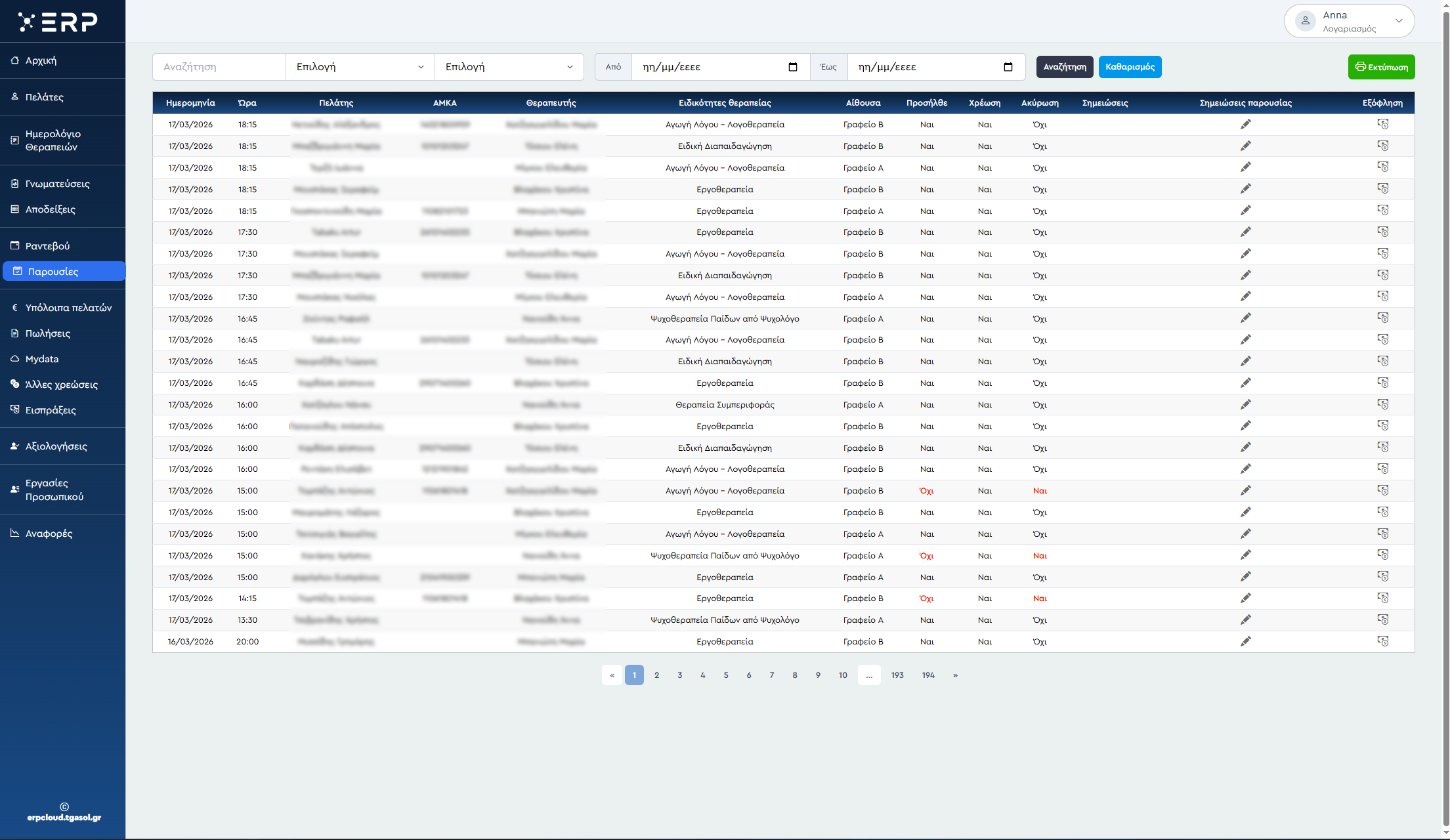Screen dimensions: 1450x840
Task: Click the green Εκτύπωση button
Action: coord(1381,67)
